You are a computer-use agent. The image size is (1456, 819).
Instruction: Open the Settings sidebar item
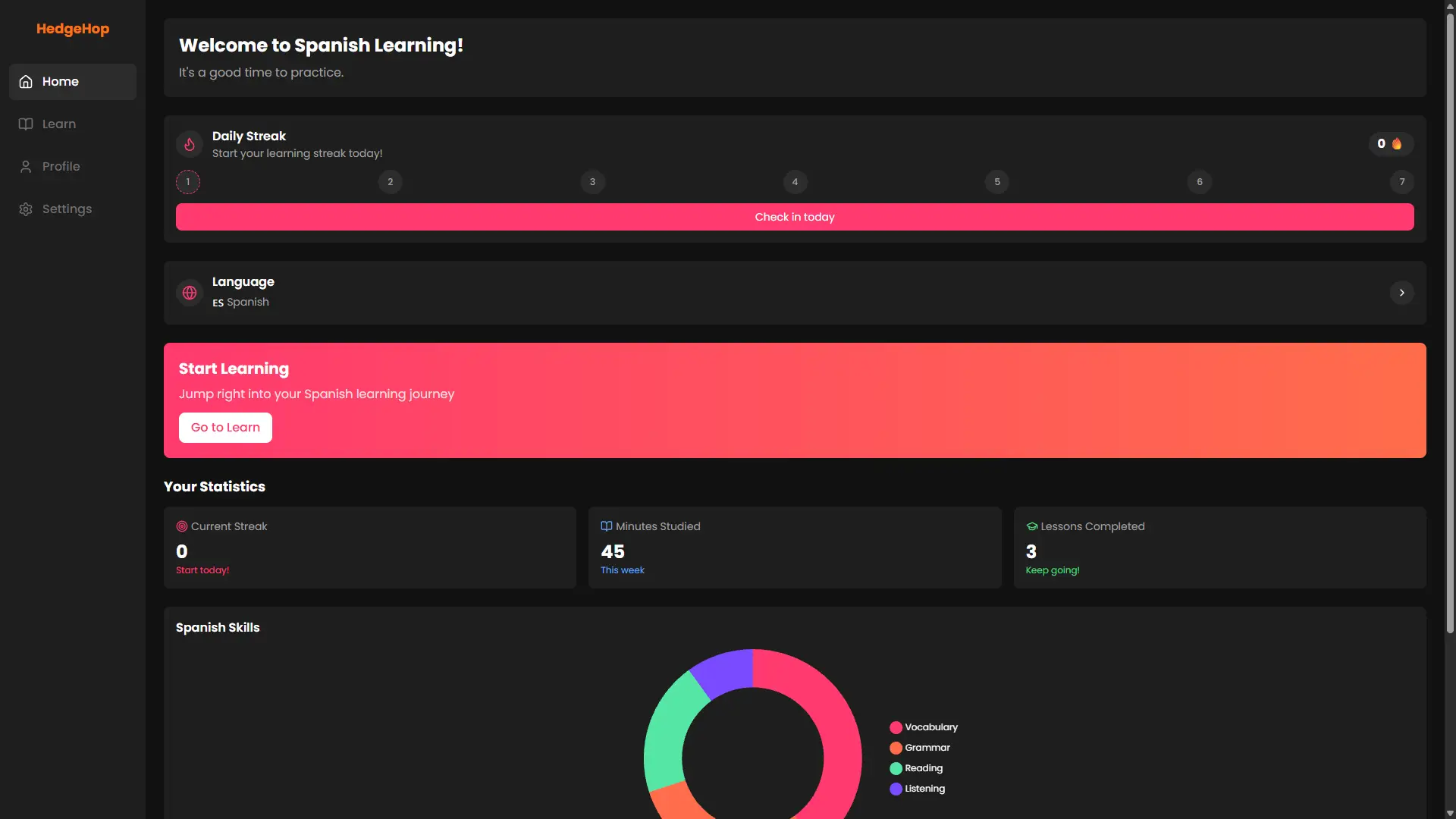73,209
